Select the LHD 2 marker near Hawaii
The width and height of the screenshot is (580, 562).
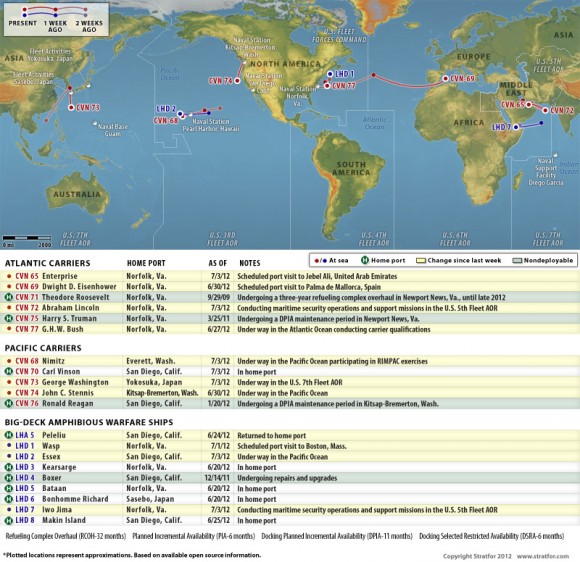pos(180,114)
